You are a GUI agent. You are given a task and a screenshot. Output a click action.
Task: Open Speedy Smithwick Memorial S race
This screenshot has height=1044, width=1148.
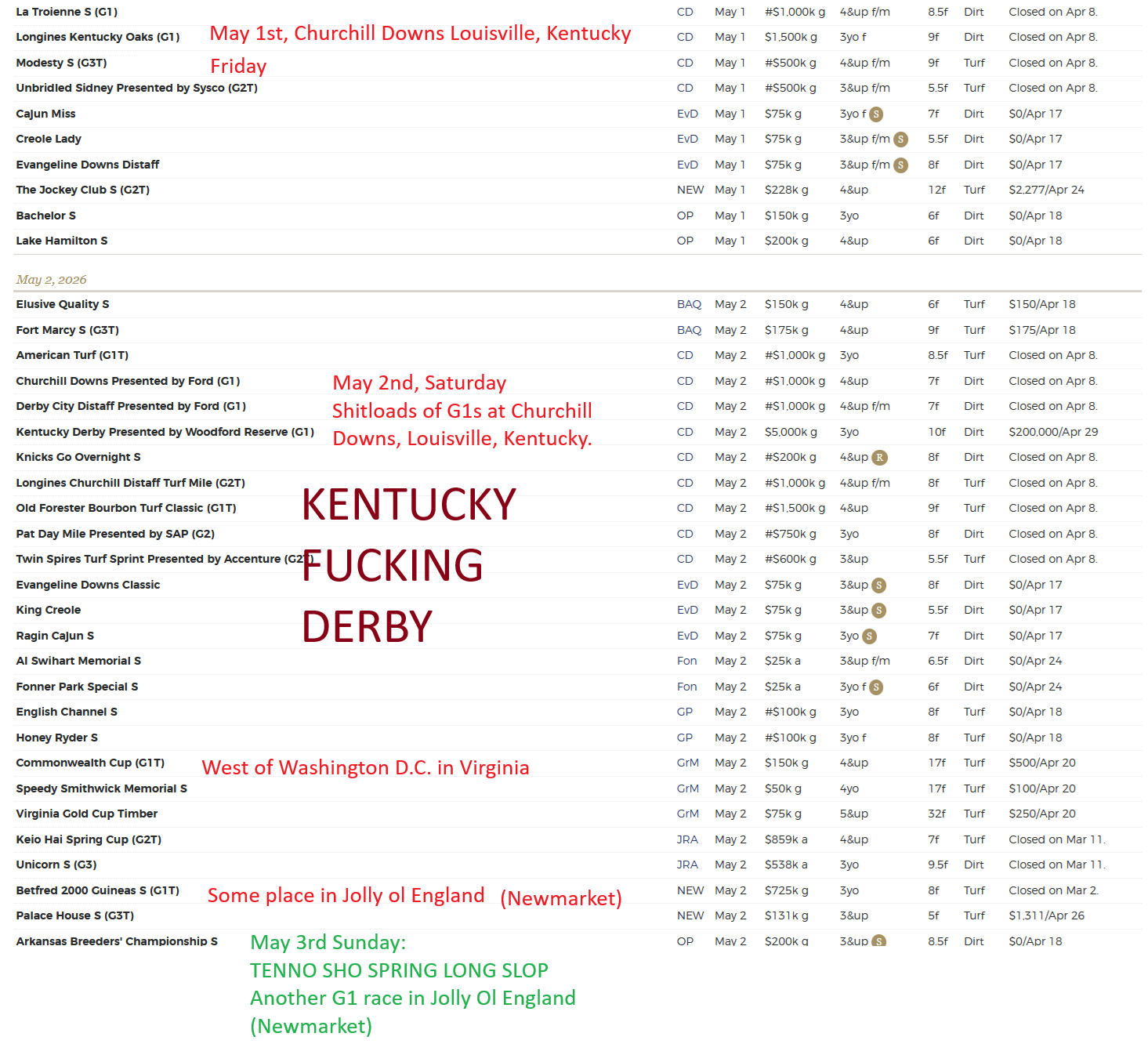click(x=101, y=788)
